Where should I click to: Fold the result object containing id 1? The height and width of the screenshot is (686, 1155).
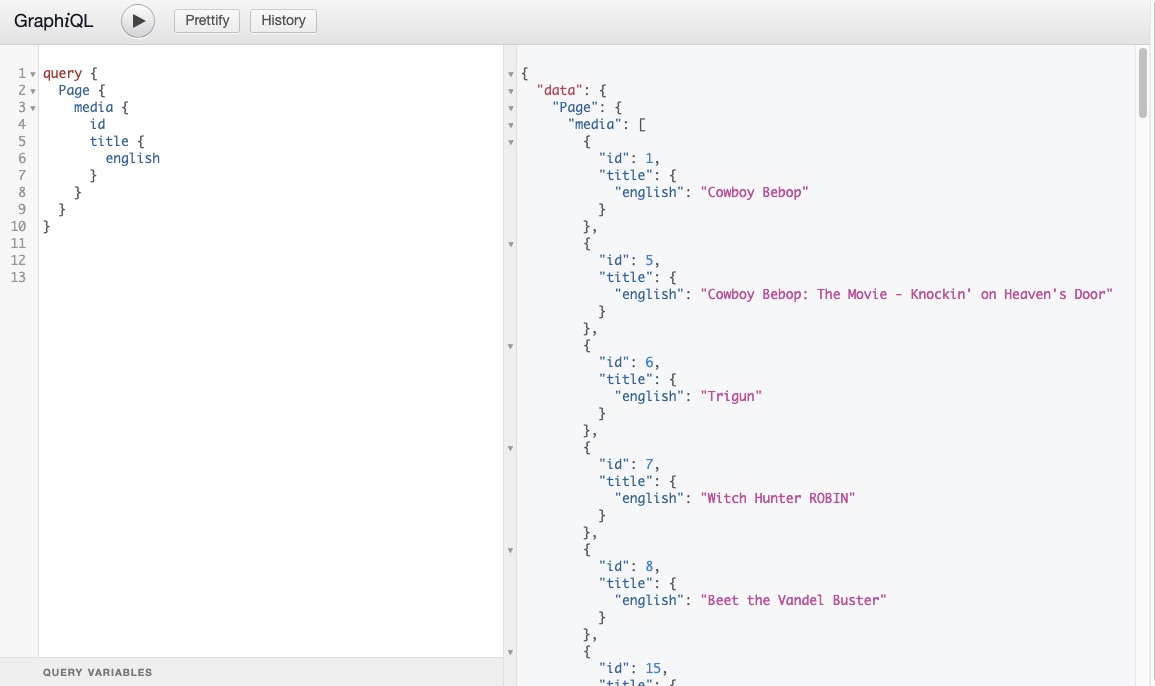click(510, 142)
